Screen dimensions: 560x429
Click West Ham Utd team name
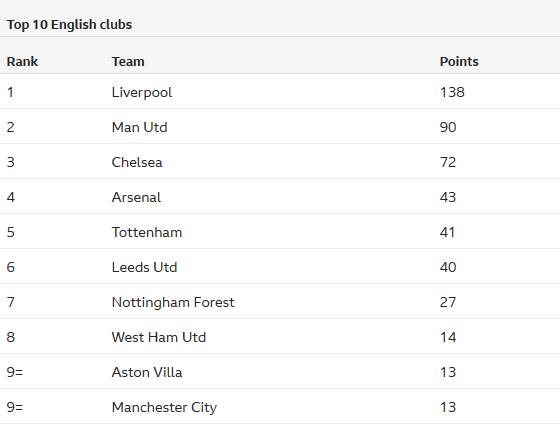pyautogui.click(x=159, y=337)
